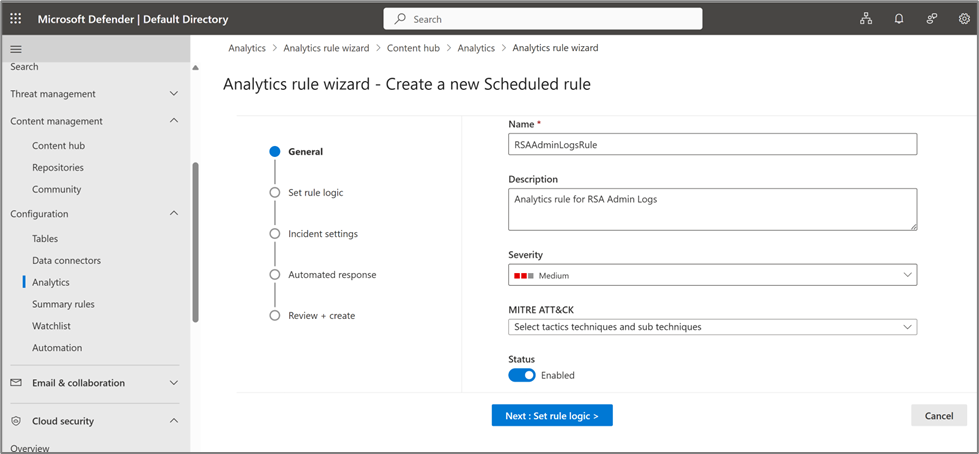Image resolution: width=979 pixels, height=454 pixels.
Task: Open the settings gear icon
Action: pyautogui.click(x=964, y=19)
